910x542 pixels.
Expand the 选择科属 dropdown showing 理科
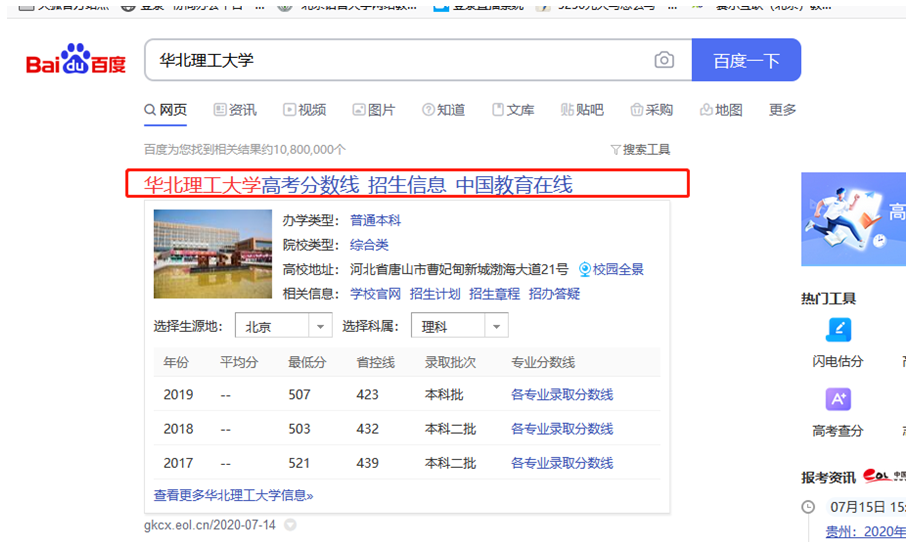460,326
